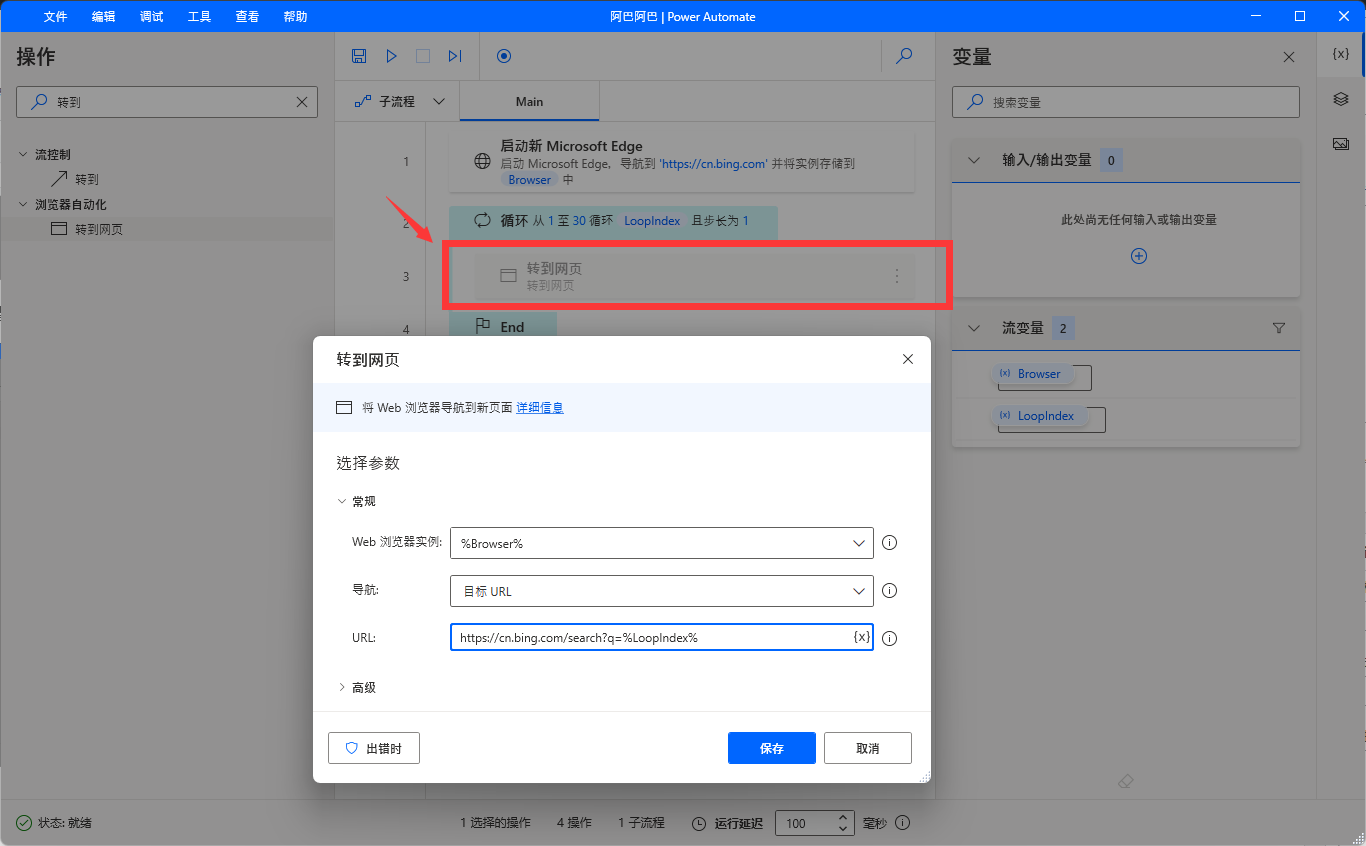Add a new input/output variable plus icon
Viewport: 1366px width, 846px height.
1138,256
